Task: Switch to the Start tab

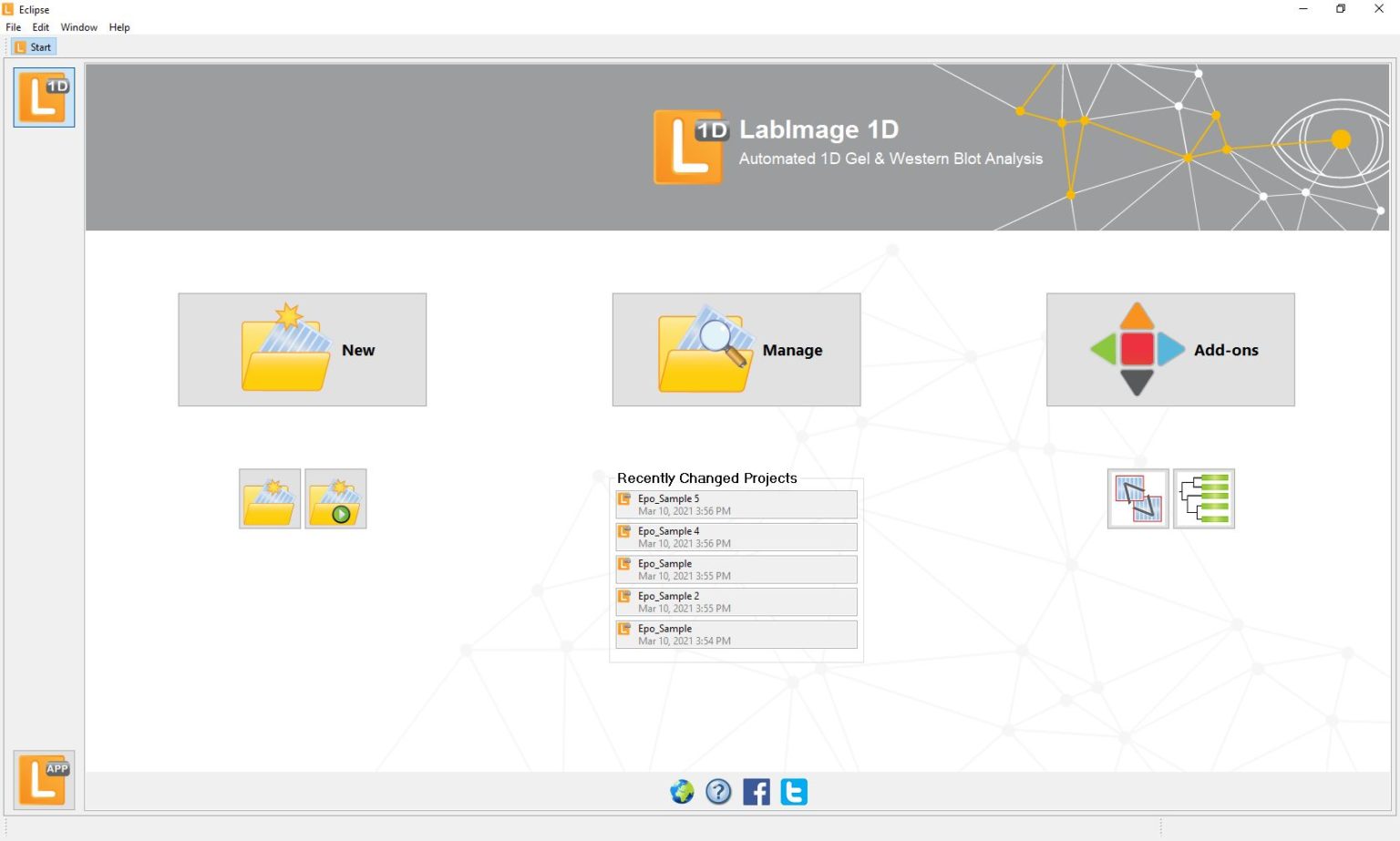Action: [33, 46]
